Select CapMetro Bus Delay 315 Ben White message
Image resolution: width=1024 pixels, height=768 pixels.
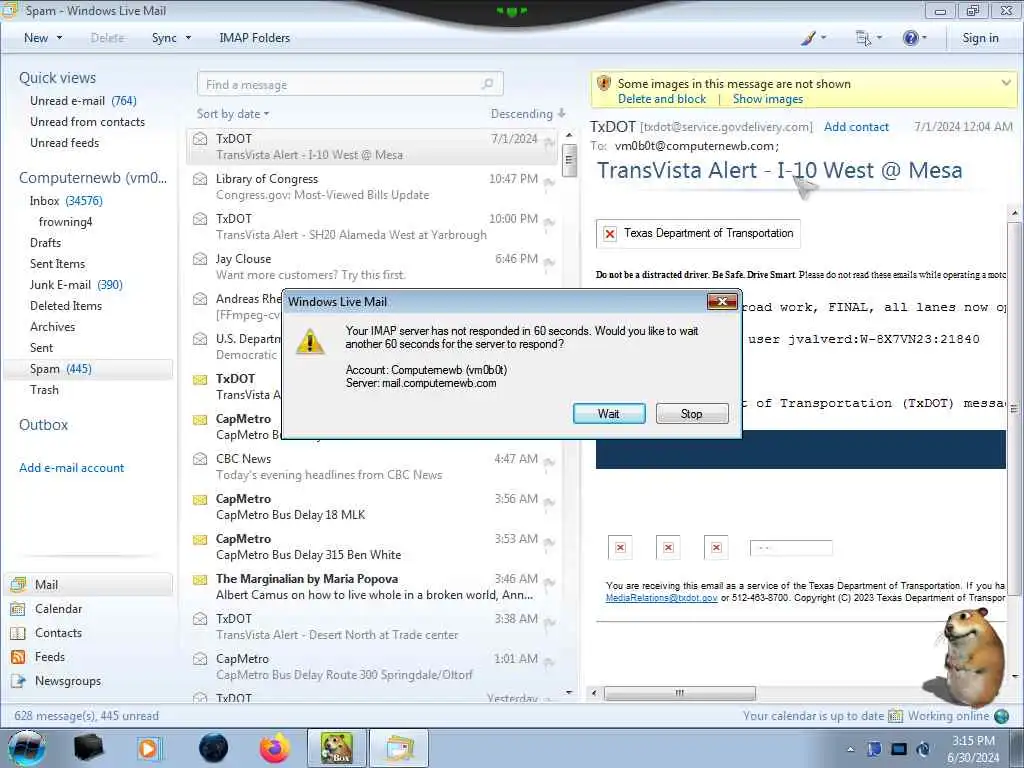pyautogui.click(x=372, y=547)
